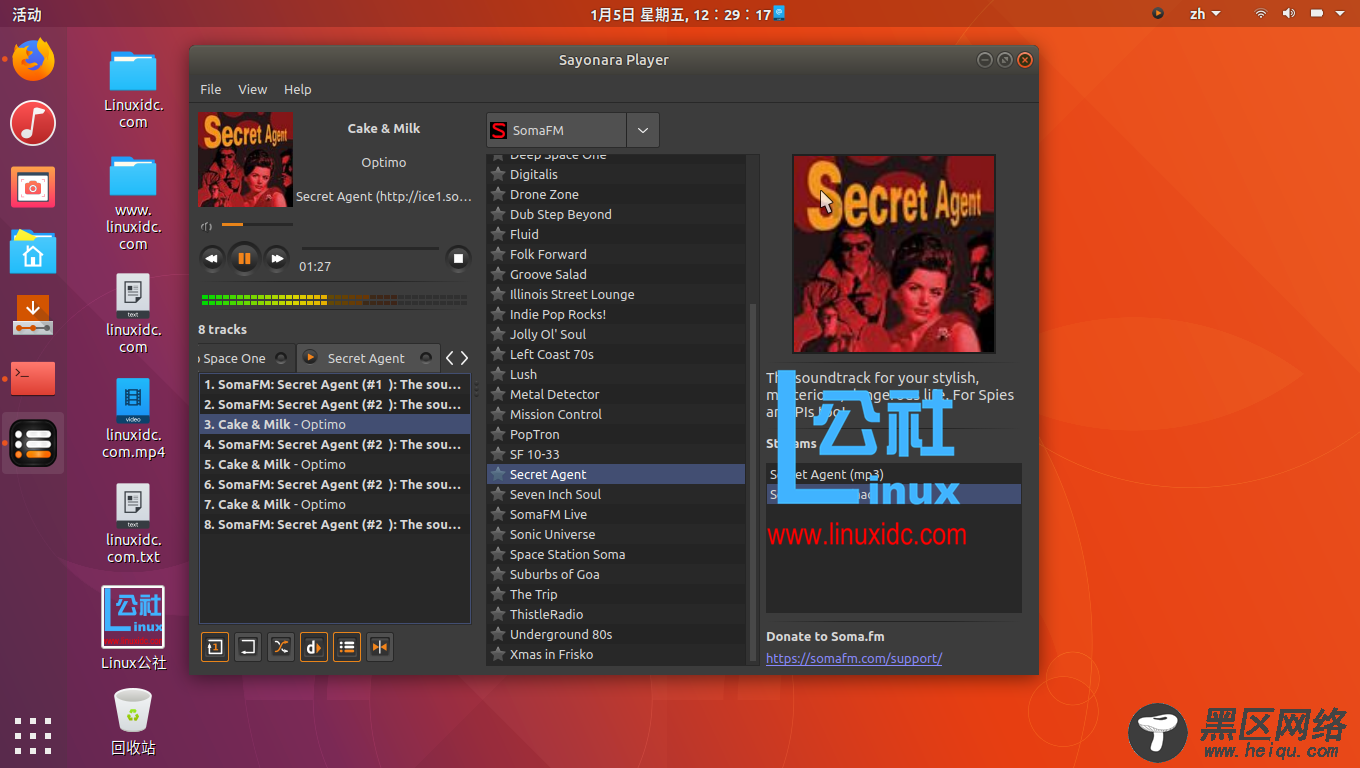Open Firefox from the dock
Image resolution: width=1360 pixels, height=768 pixels.
(x=33, y=60)
